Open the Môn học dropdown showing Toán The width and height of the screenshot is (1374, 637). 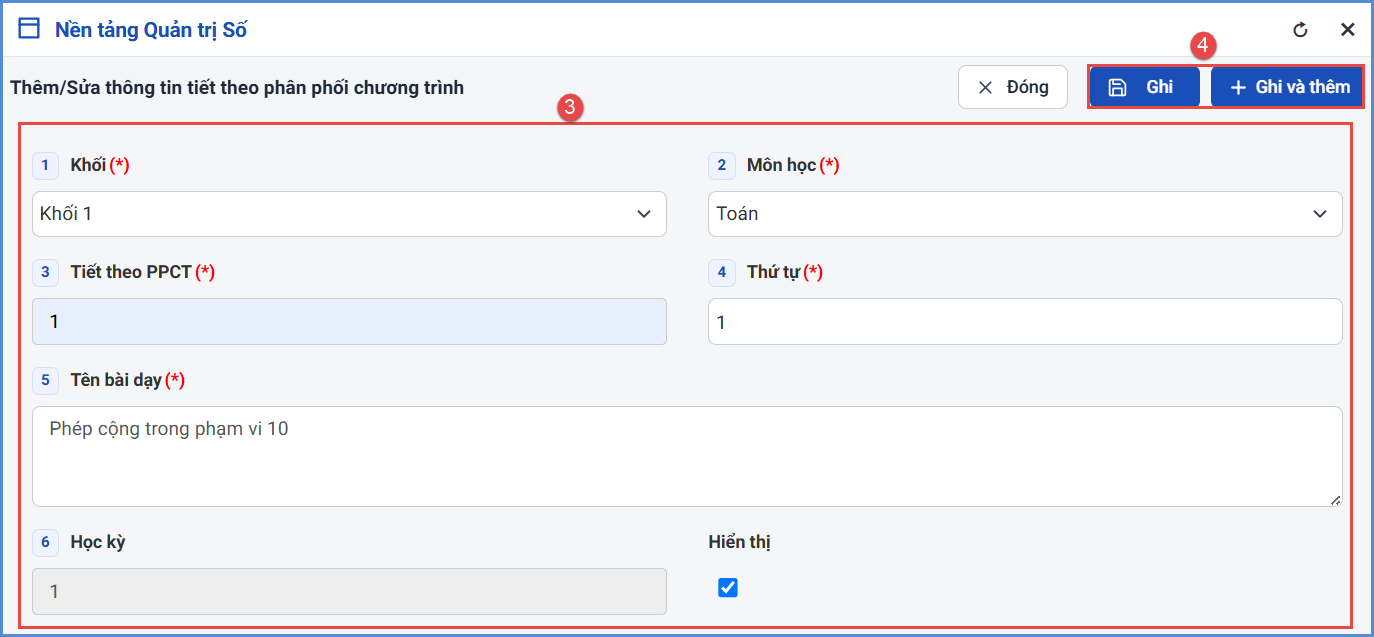[x=1025, y=214]
